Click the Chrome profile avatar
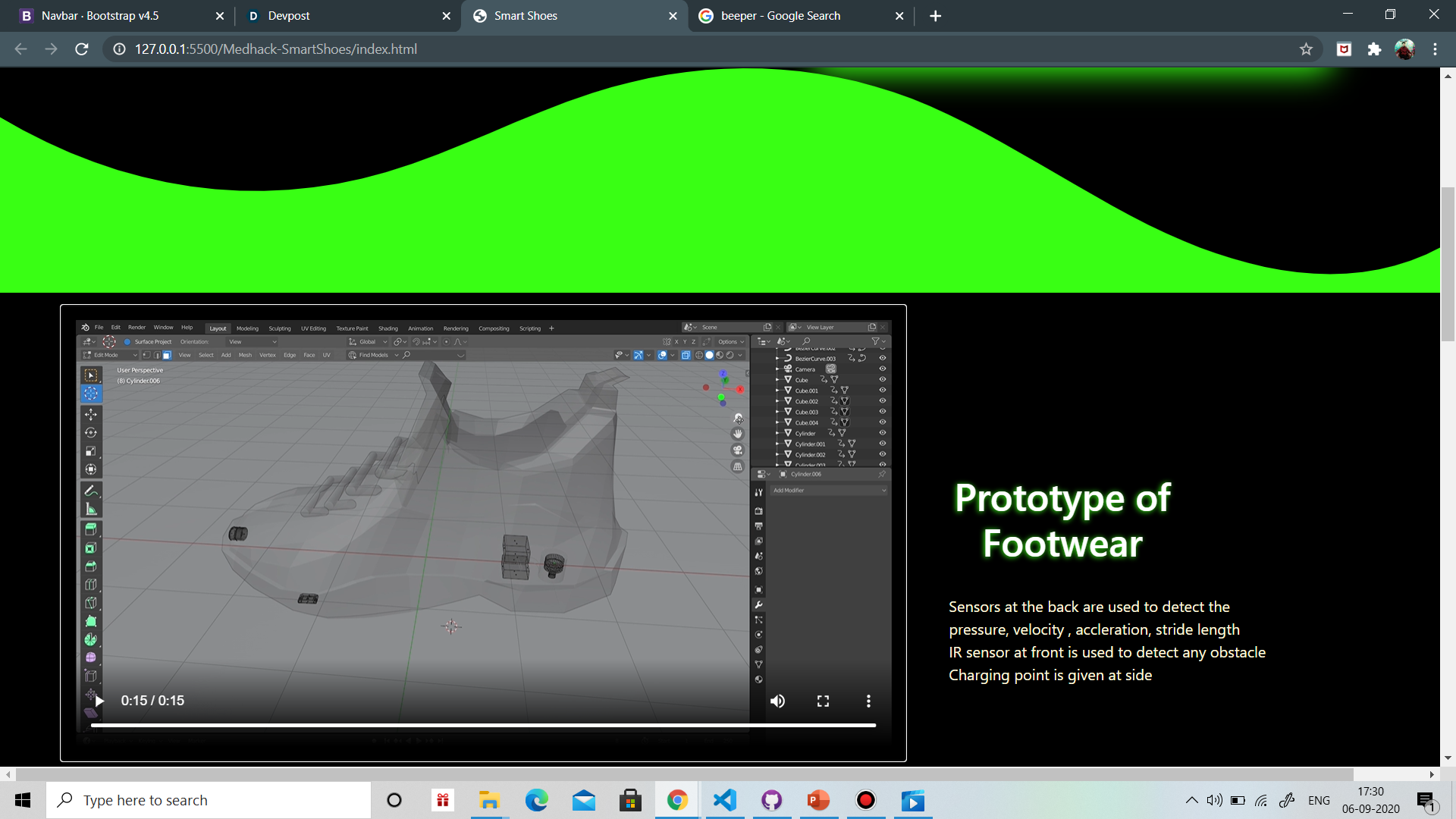The image size is (1456, 819). [1404, 49]
